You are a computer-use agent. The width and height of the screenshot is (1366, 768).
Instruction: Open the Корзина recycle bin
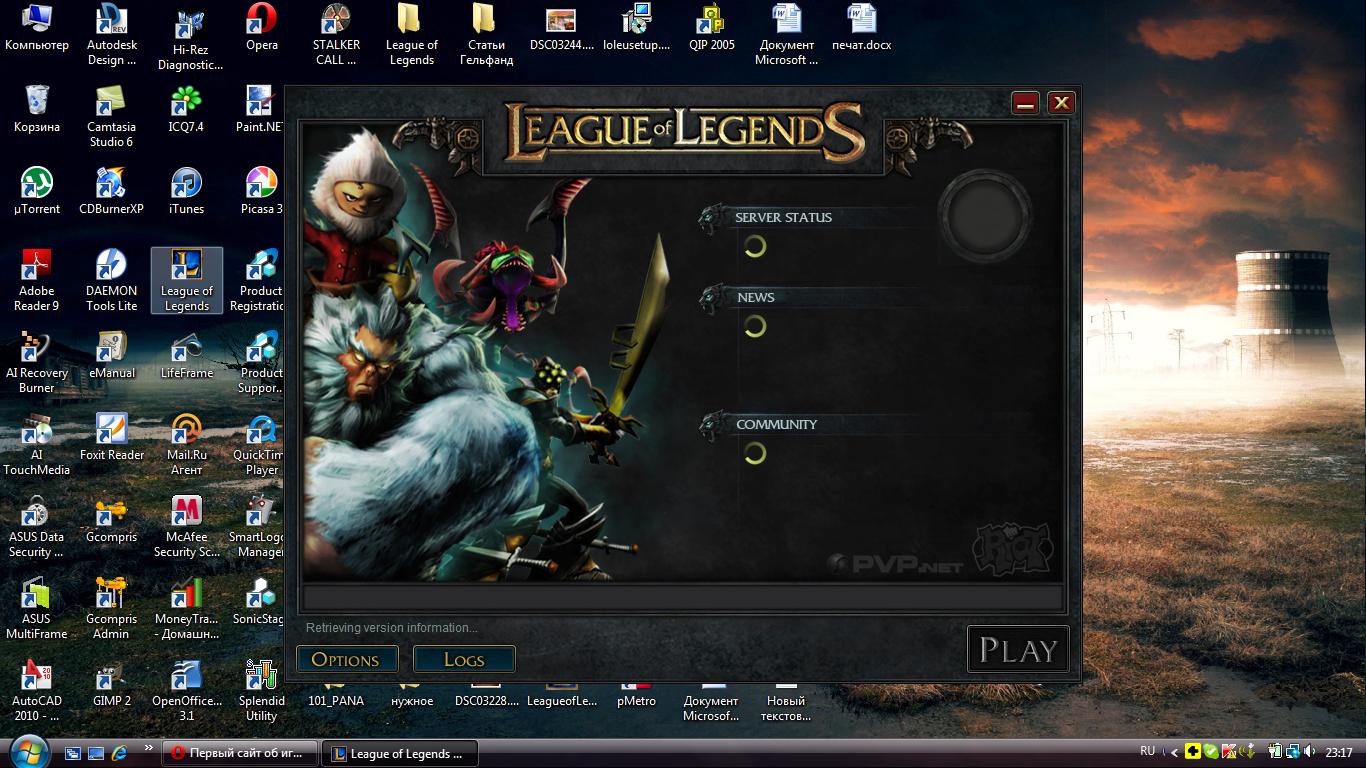(37, 110)
